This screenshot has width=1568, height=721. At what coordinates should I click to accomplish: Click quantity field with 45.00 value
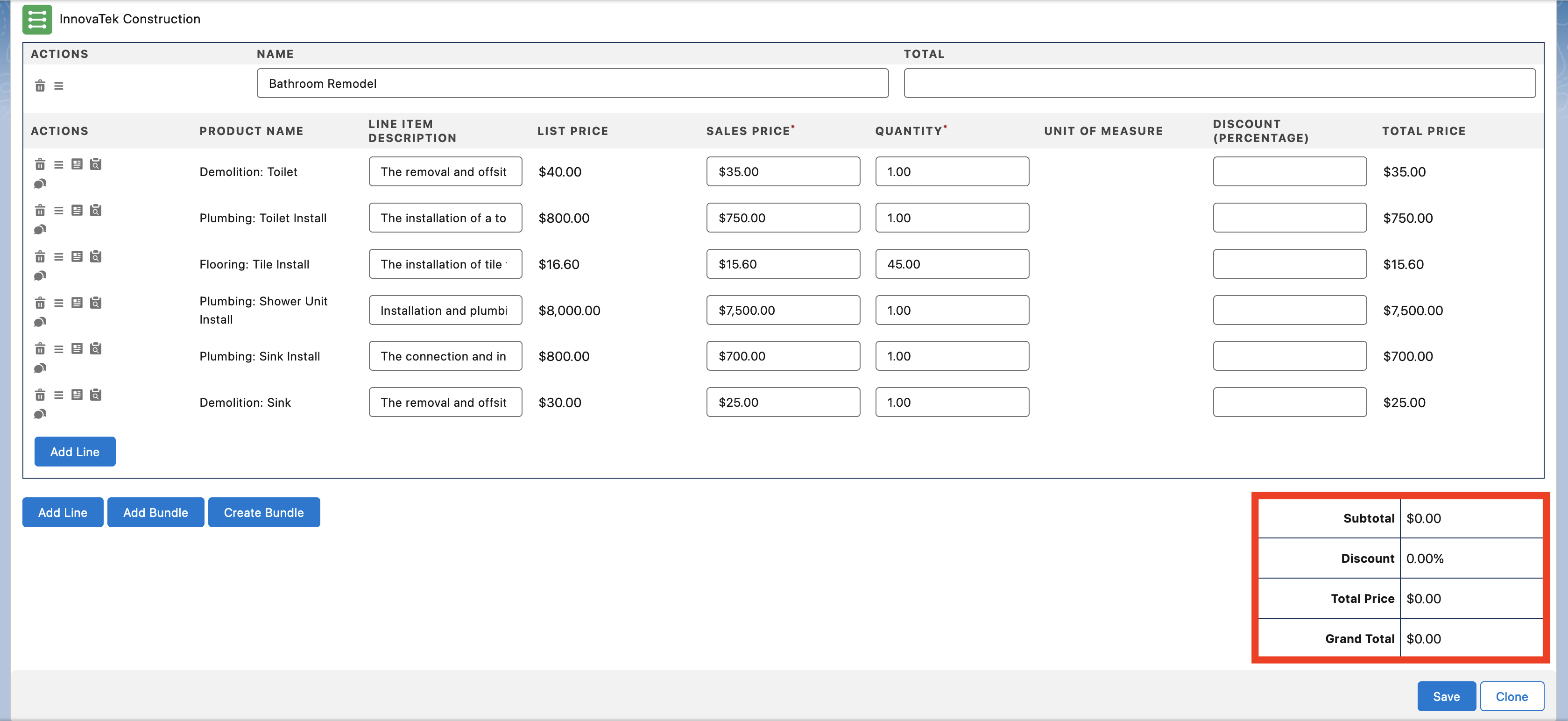[951, 264]
